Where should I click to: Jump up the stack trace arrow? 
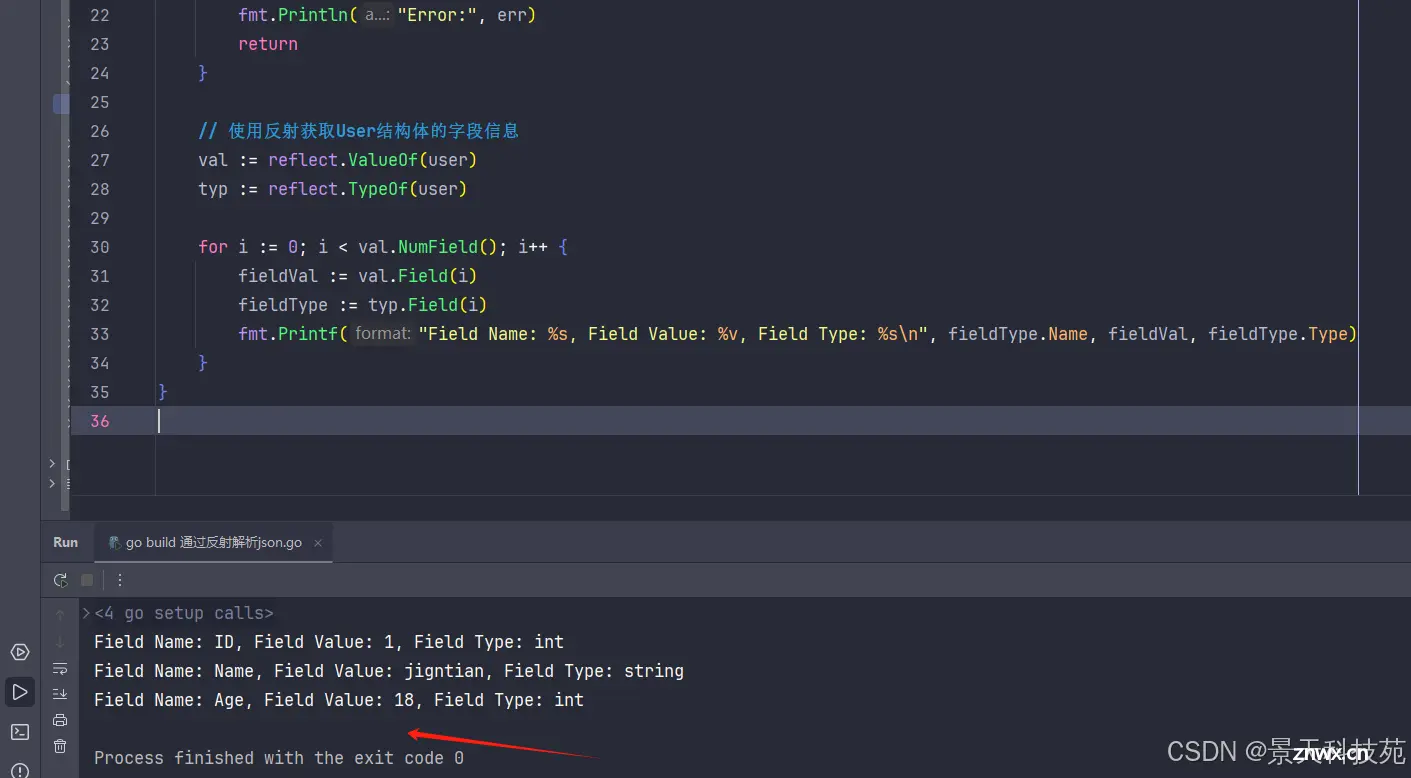pyautogui.click(x=60, y=614)
